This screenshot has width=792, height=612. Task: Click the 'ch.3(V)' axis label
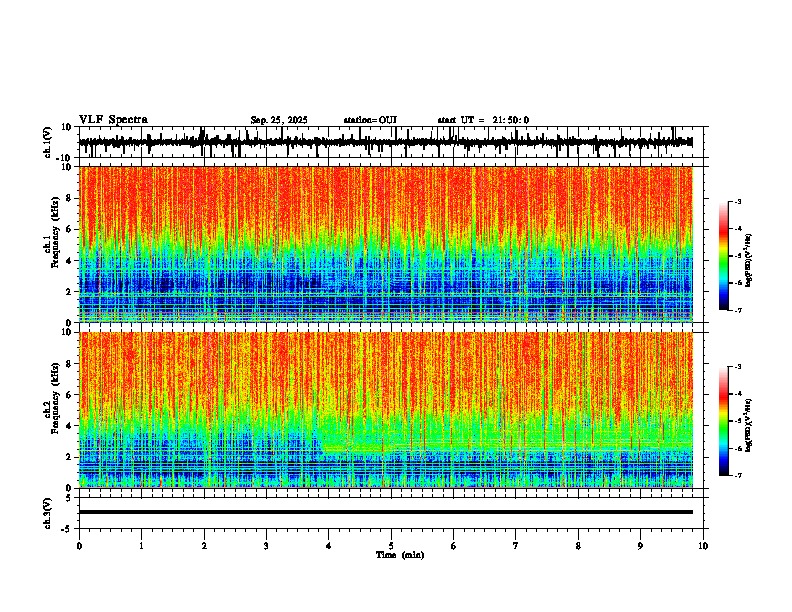(48, 513)
